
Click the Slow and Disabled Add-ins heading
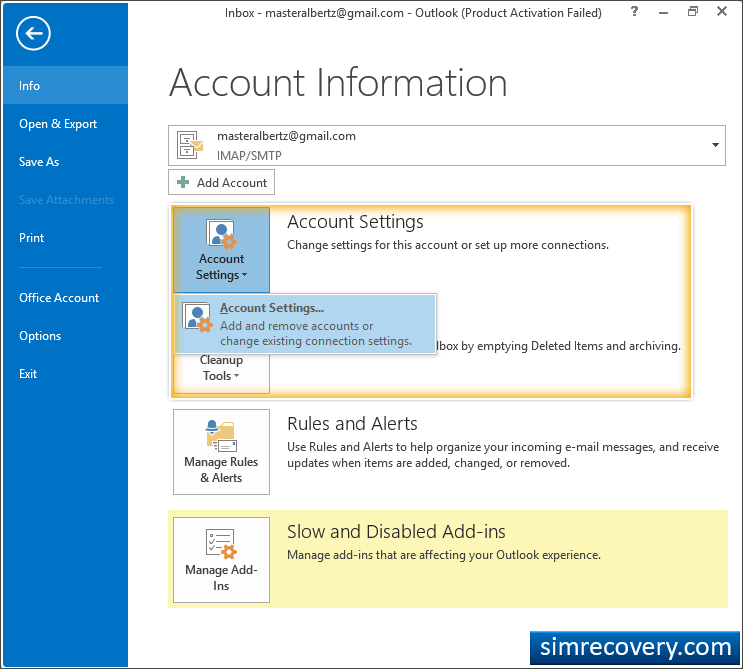[x=396, y=532]
